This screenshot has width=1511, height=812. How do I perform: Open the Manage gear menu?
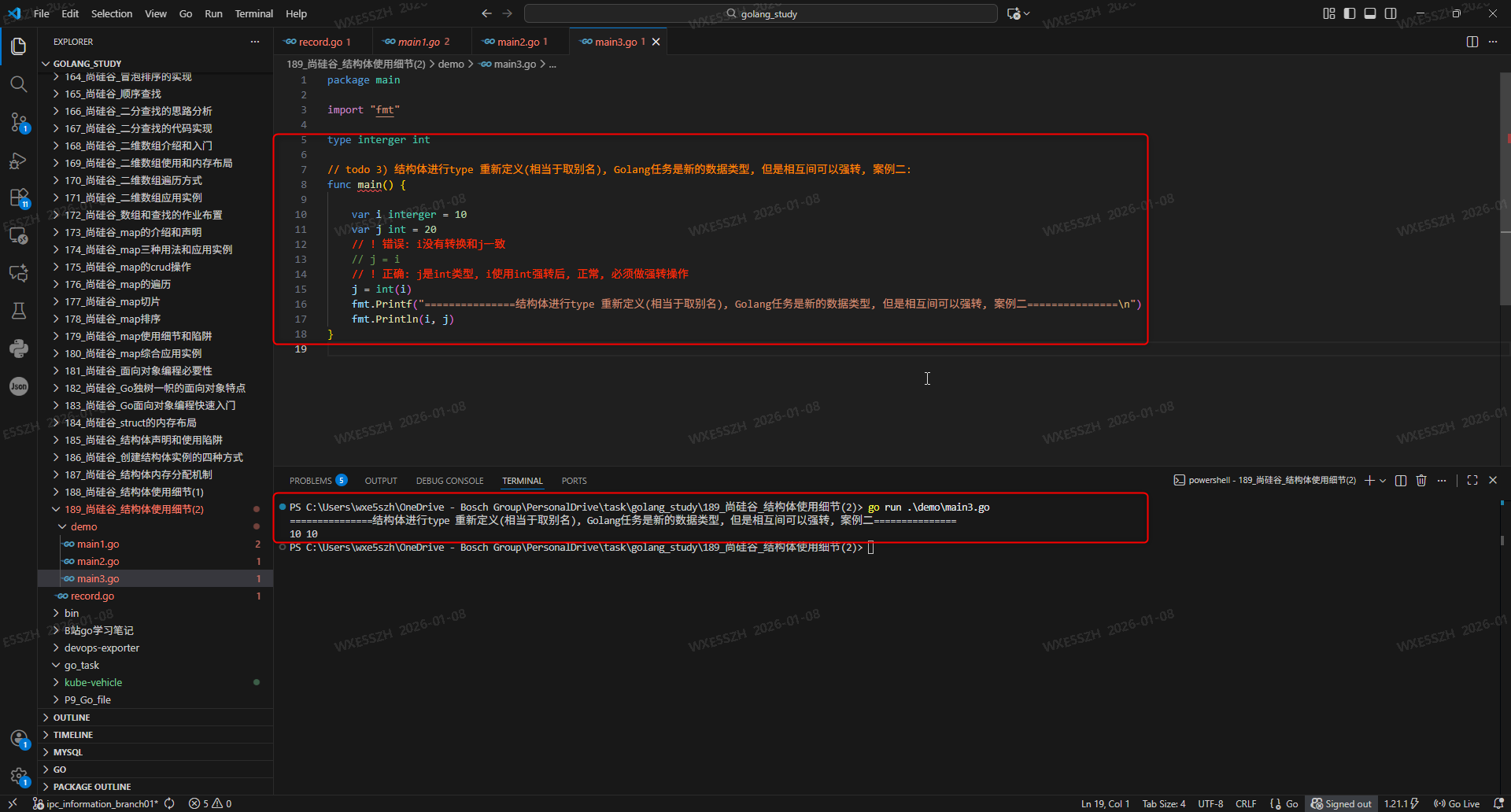(19, 777)
